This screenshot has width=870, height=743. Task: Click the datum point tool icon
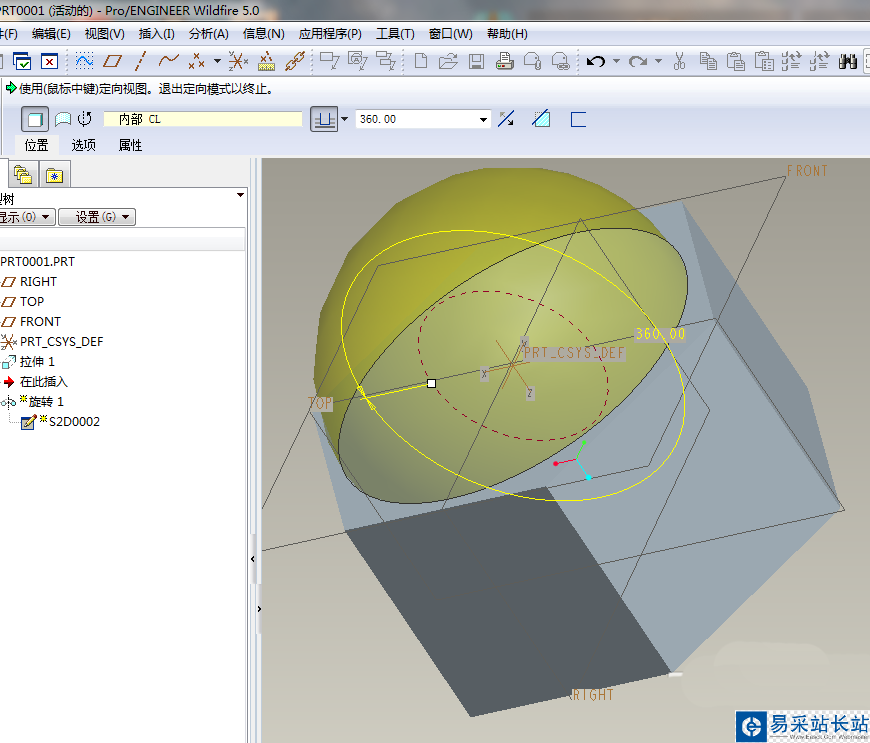point(196,60)
